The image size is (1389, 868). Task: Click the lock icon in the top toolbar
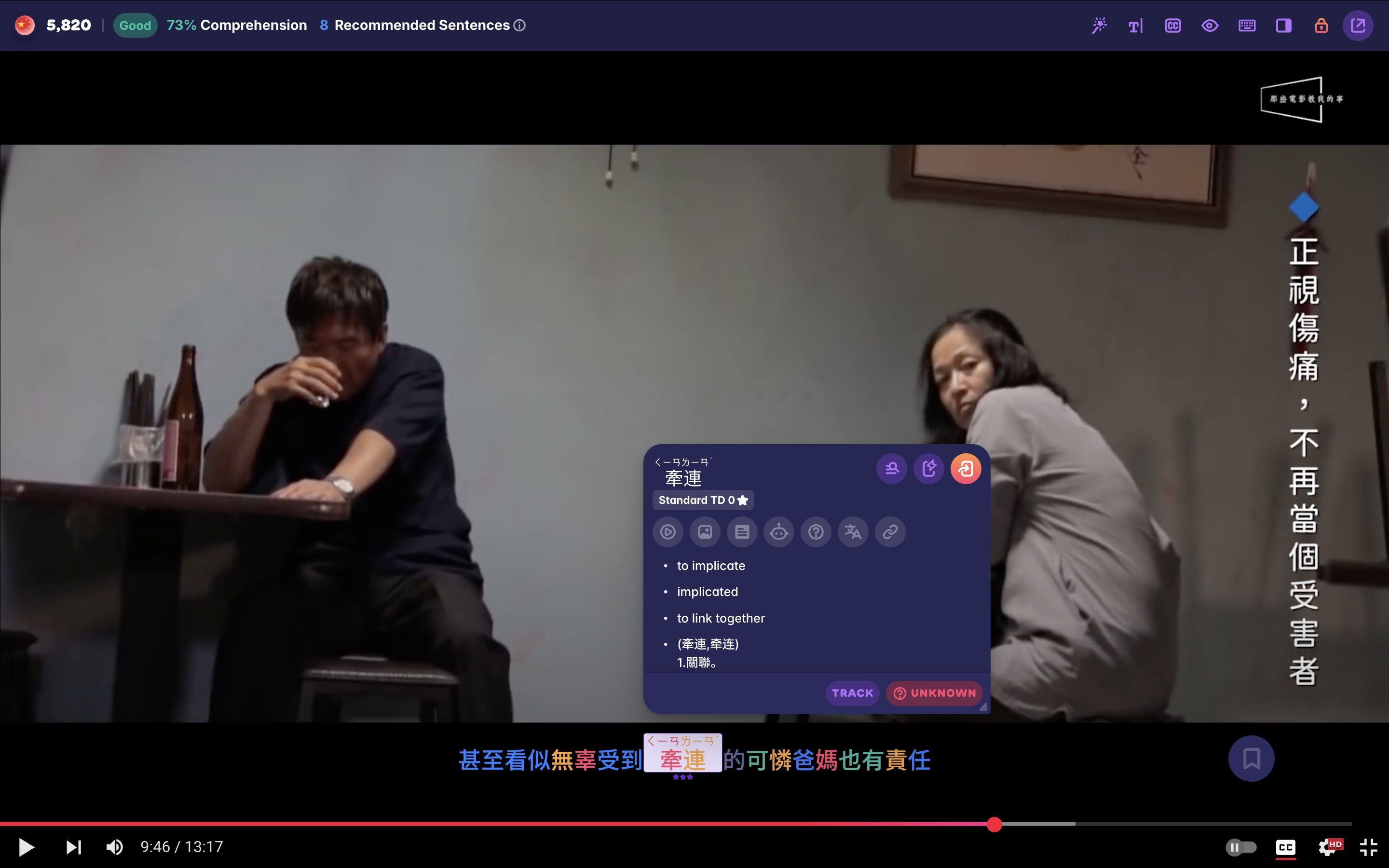[x=1321, y=25]
